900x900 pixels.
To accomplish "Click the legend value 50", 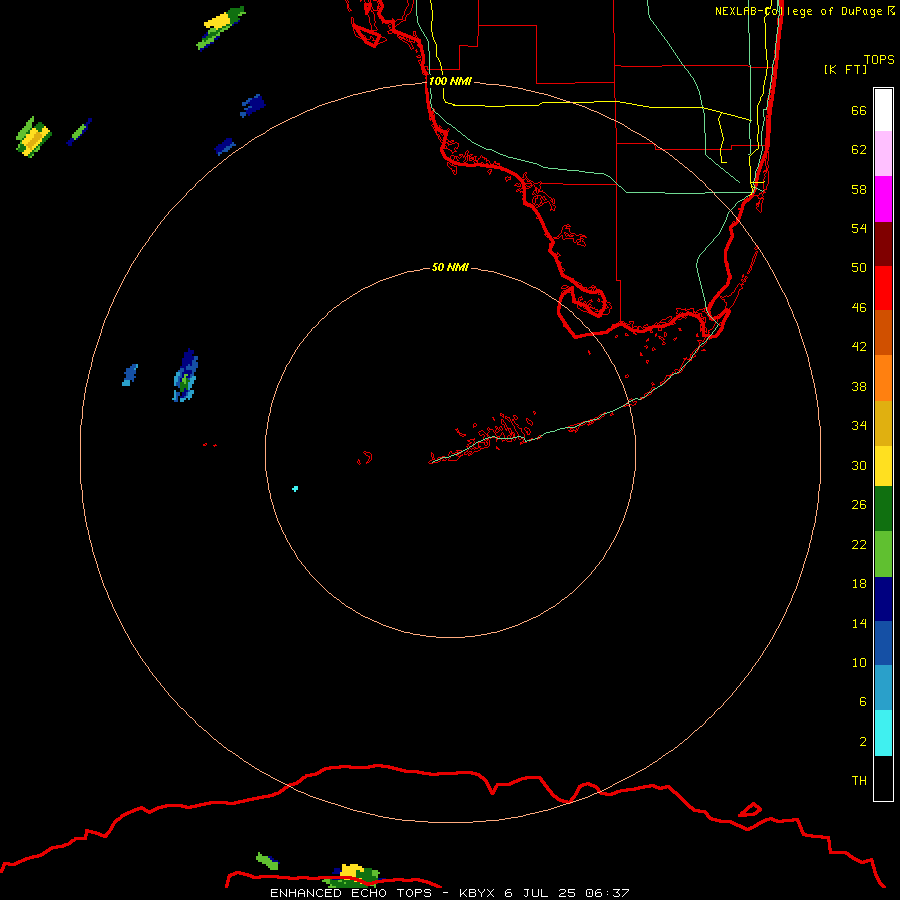I will click(859, 268).
